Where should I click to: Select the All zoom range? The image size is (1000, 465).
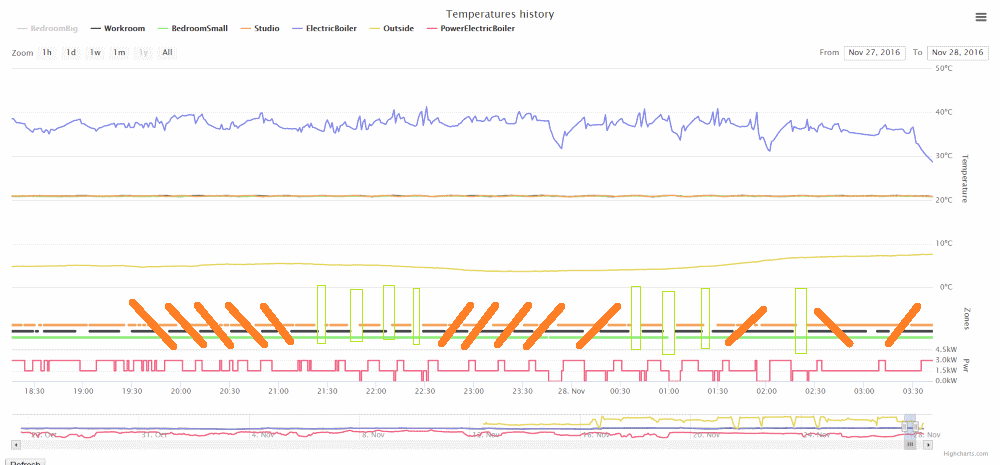tap(167, 52)
